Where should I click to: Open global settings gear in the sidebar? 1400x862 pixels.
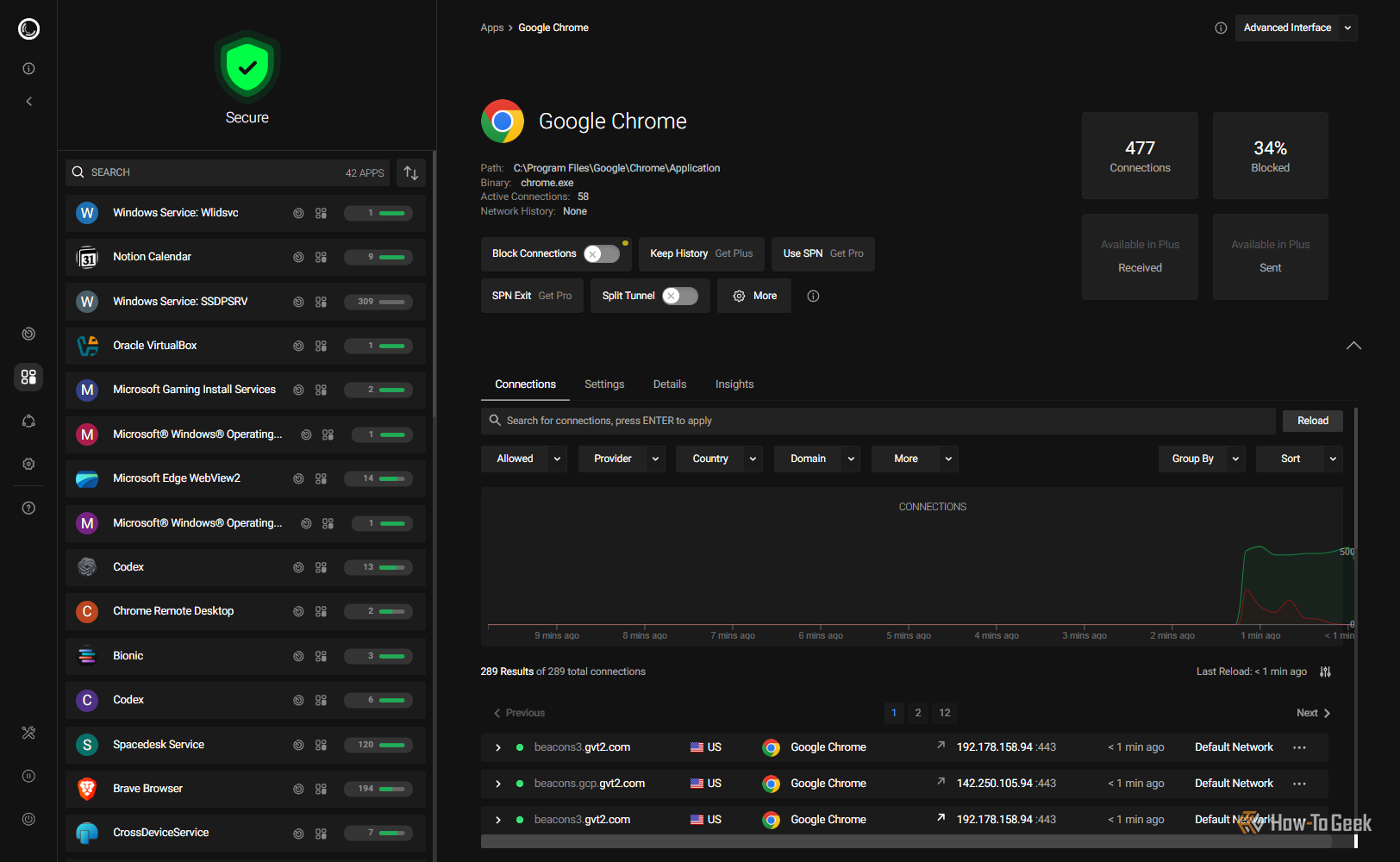pos(28,464)
